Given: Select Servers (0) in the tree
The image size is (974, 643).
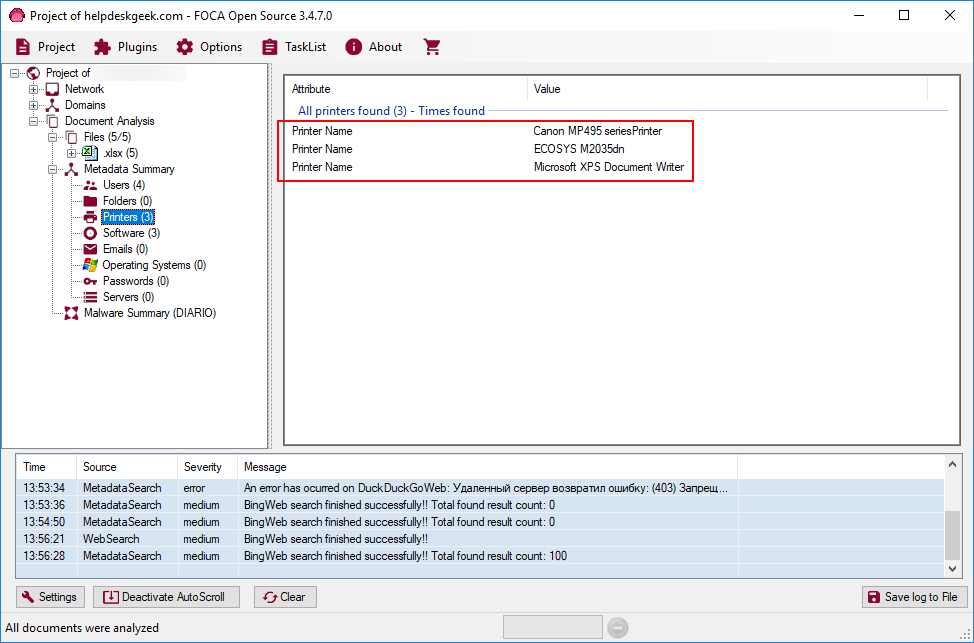Looking at the screenshot, I should pyautogui.click(x=129, y=298).
